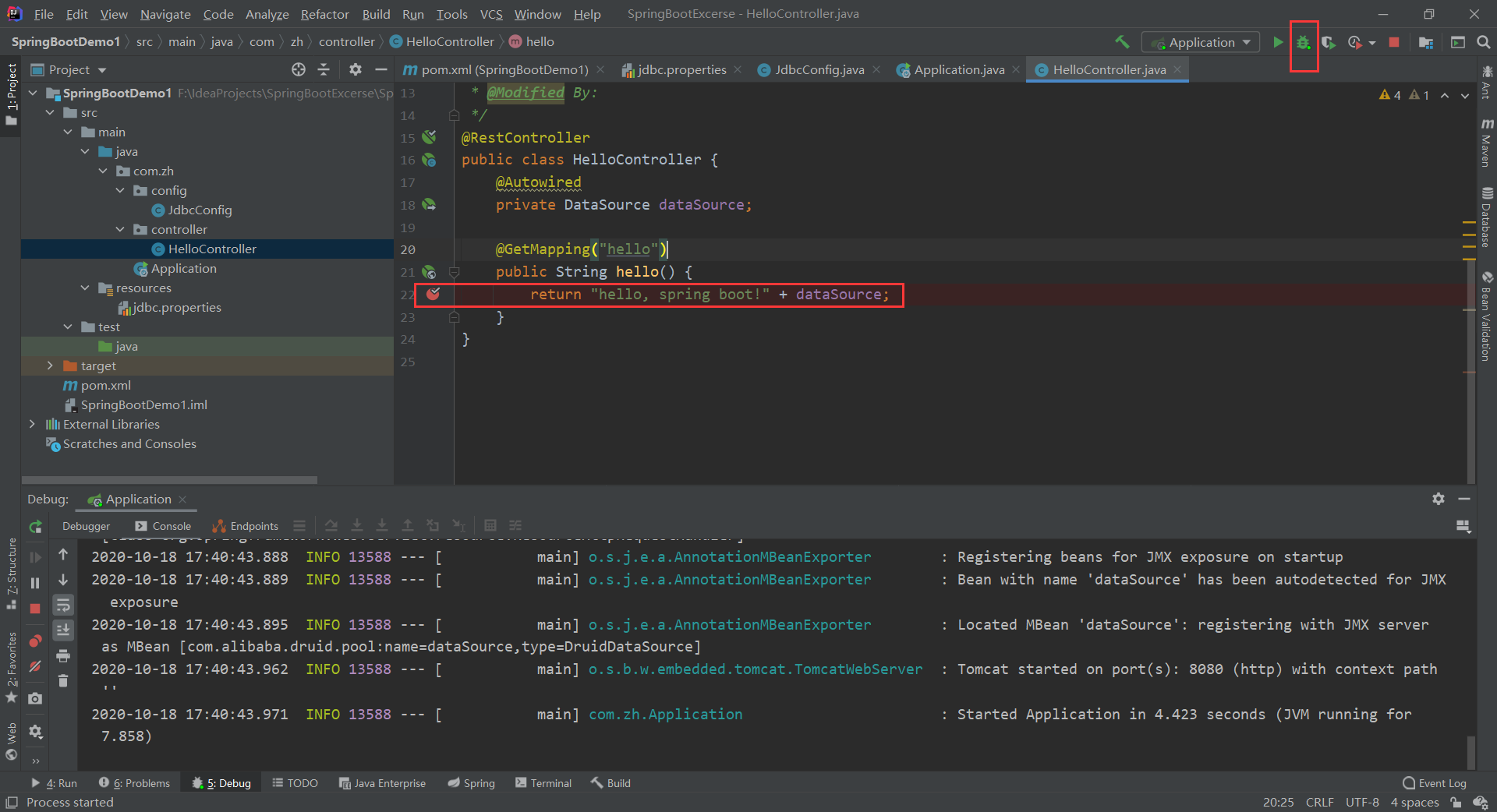Click UTF-8 encoding in status bar

(x=1362, y=802)
